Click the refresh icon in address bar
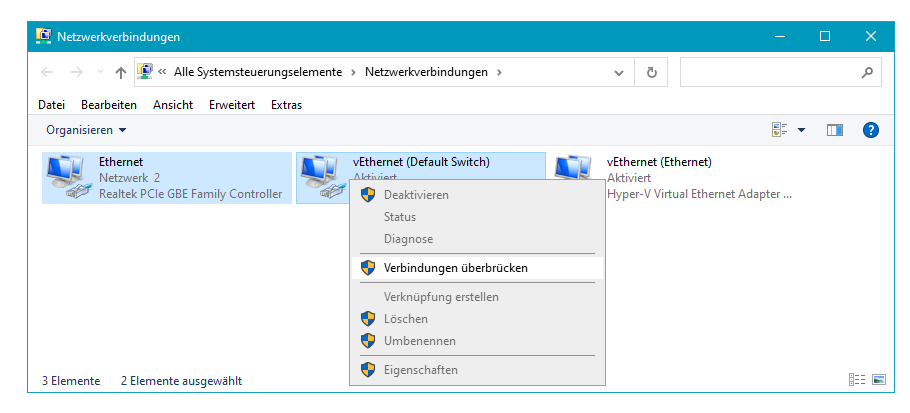Screen dimensions: 910x413 click(x=651, y=72)
